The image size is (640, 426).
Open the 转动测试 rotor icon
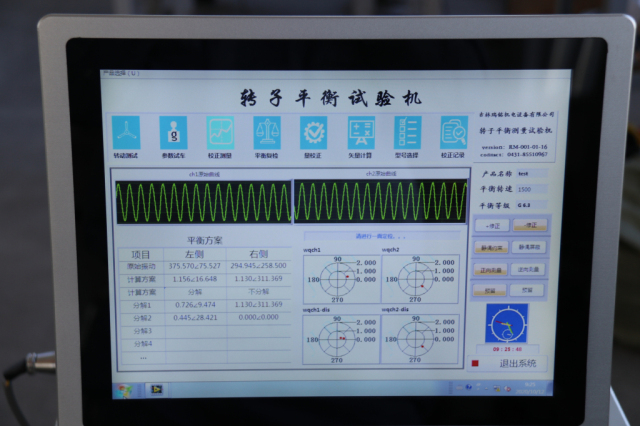tap(126, 133)
